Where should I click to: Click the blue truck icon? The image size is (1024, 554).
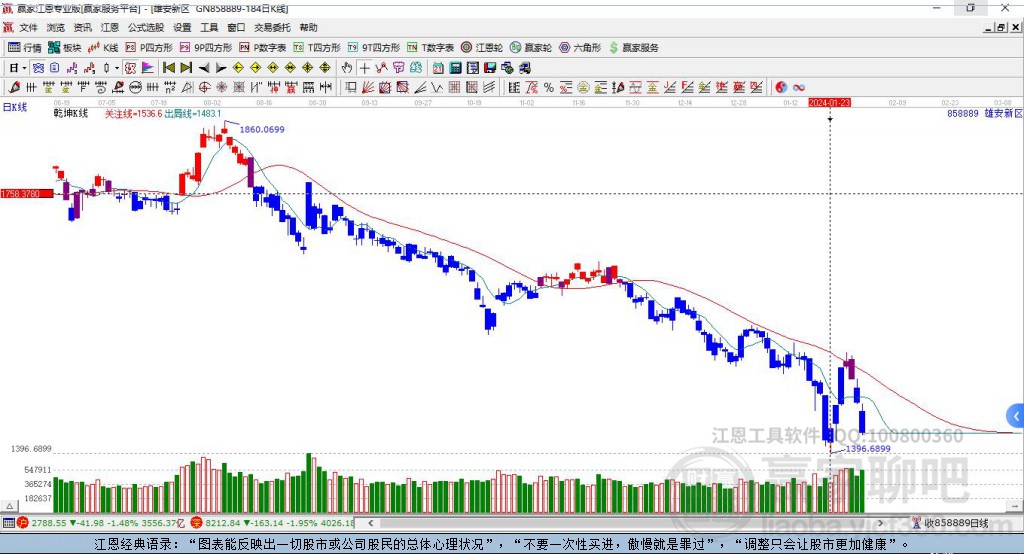[x=525, y=68]
